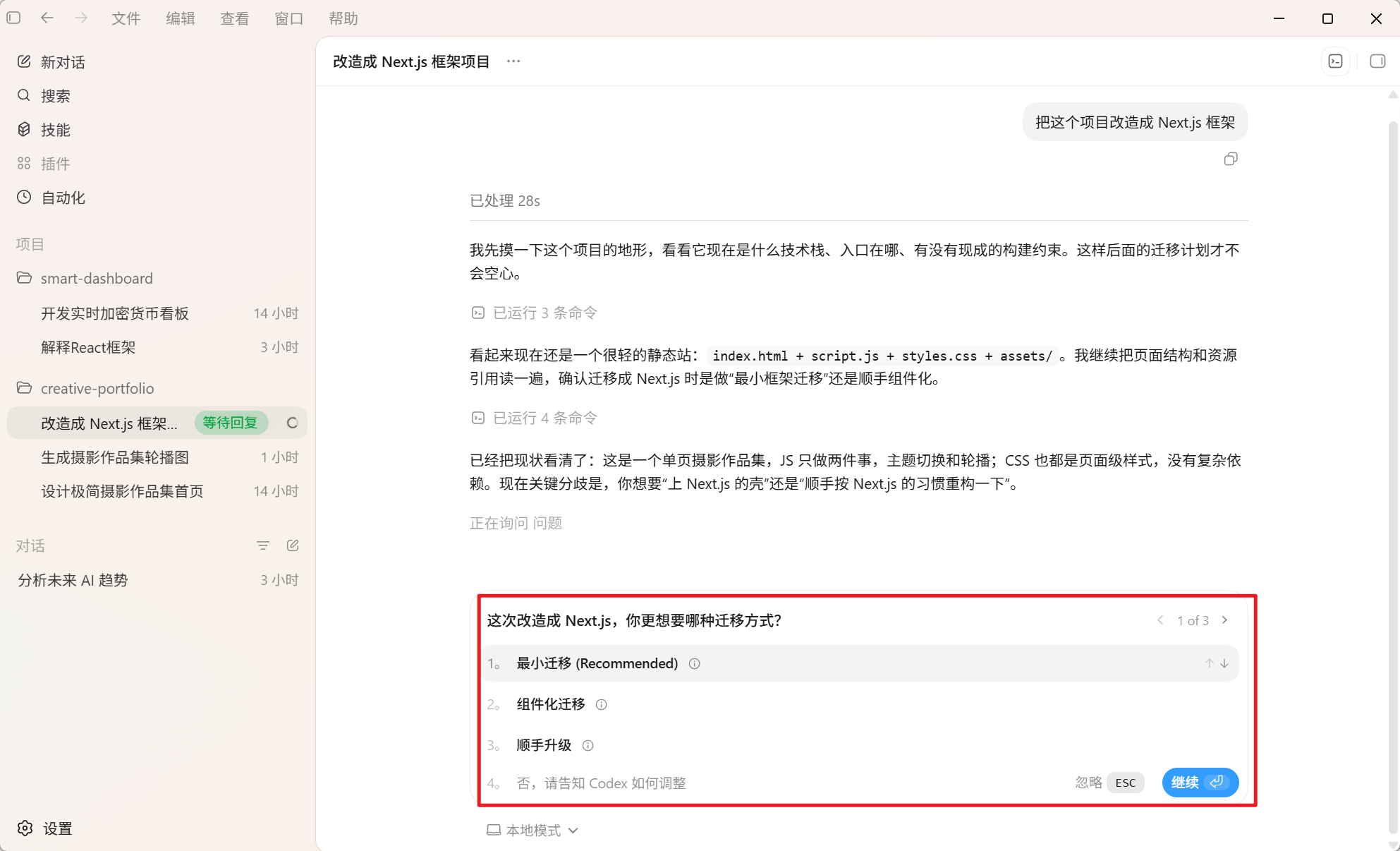
Task: Open 搜索 in the sidebar
Action: 44,96
